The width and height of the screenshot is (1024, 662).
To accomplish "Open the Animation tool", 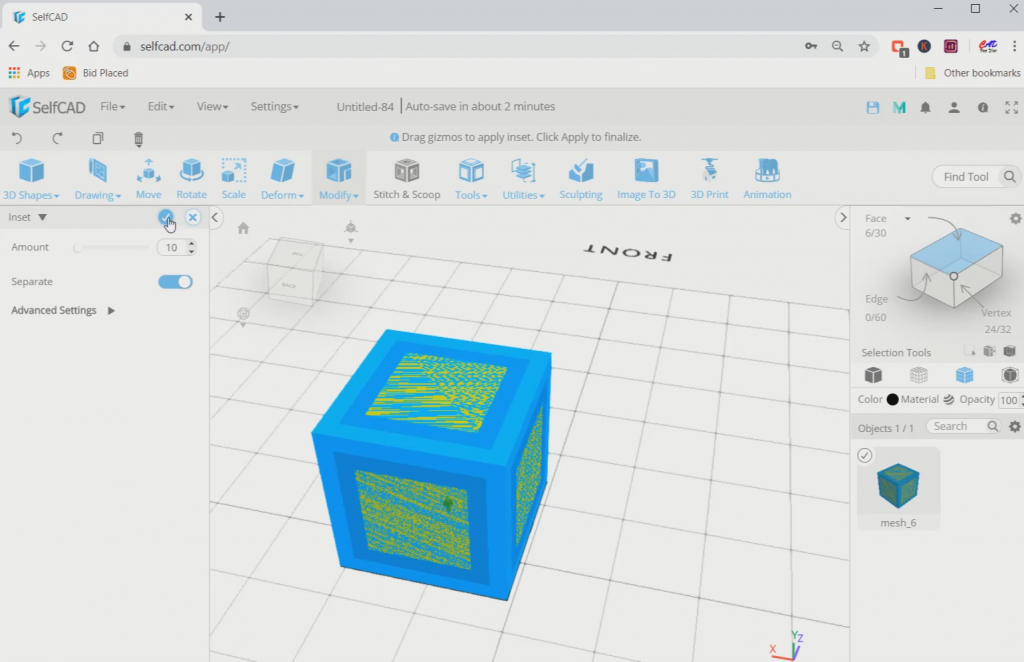I will tap(766, 177).
